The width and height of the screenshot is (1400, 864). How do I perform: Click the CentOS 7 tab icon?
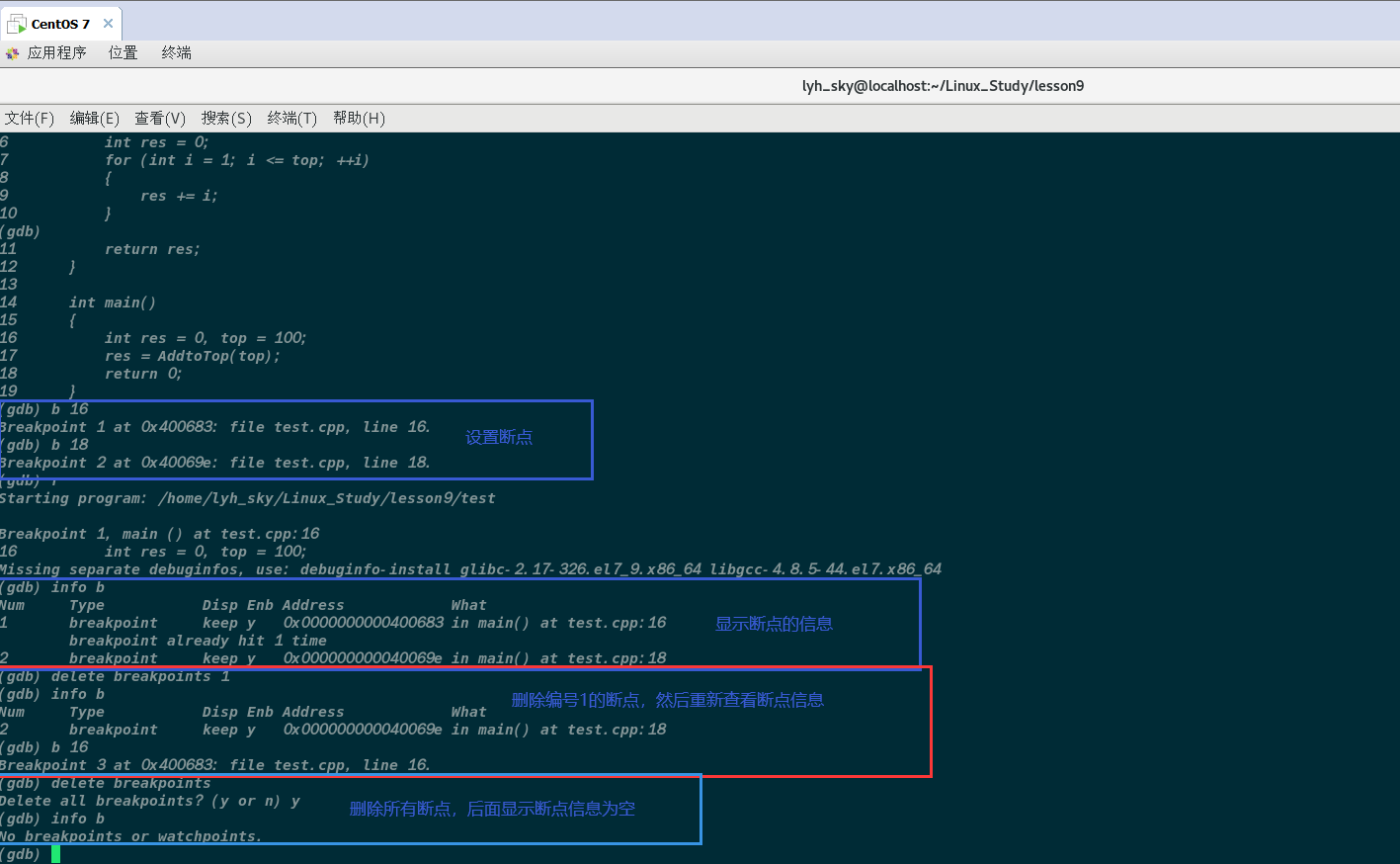click(x=16, y=23)
